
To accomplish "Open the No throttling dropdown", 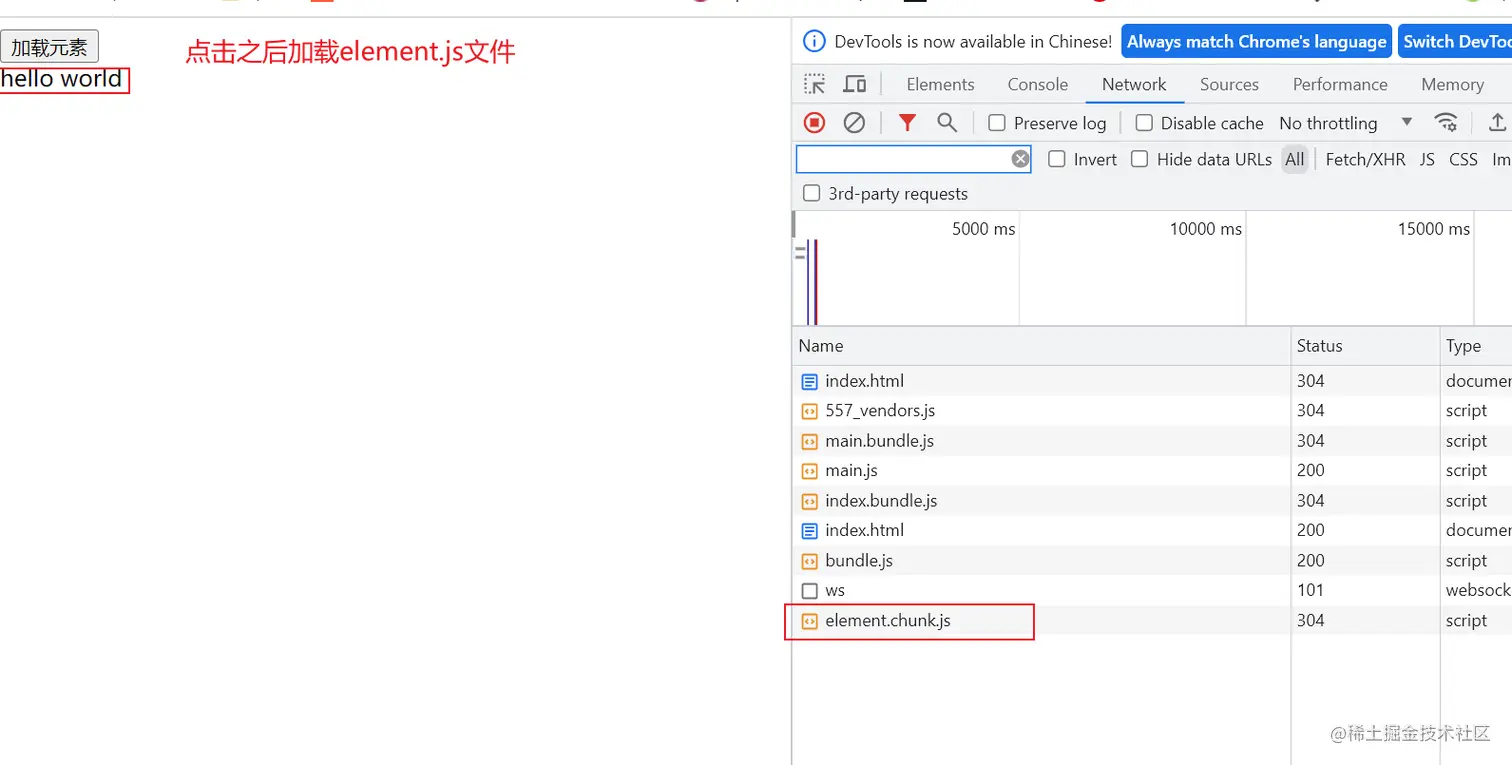I will click(x=1346, y=123).
